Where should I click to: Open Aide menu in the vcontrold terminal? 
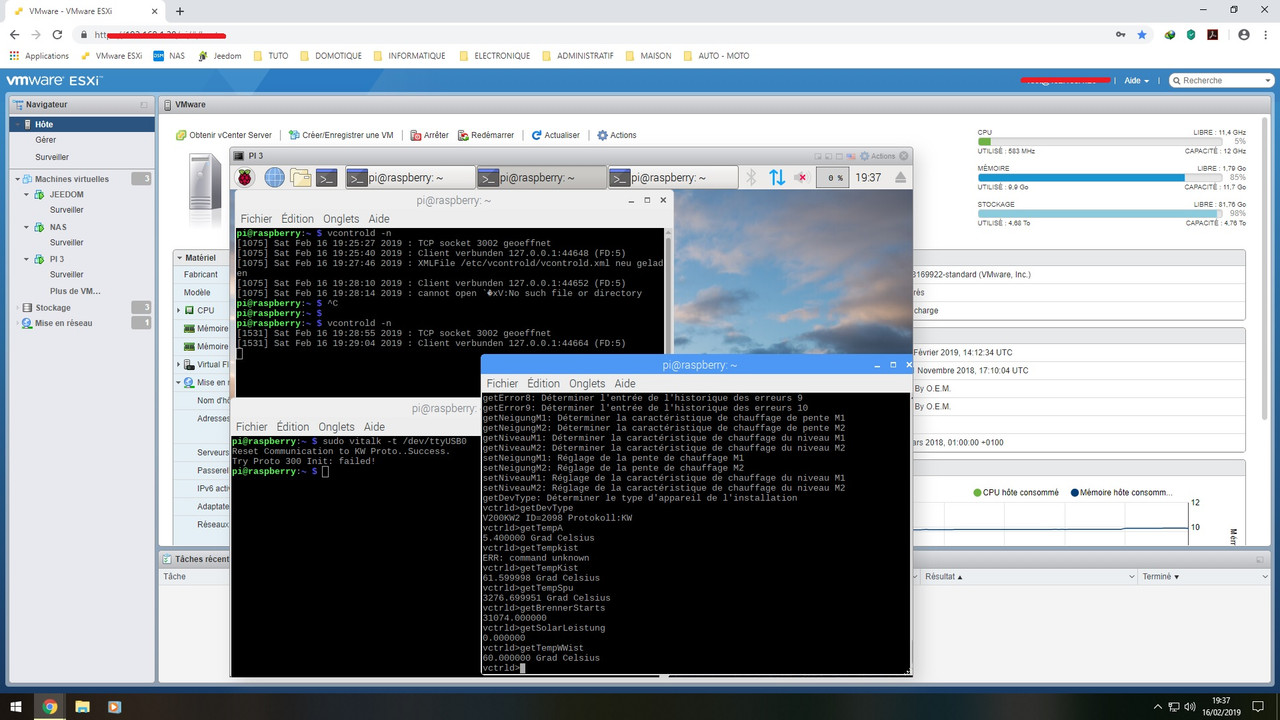379,218
